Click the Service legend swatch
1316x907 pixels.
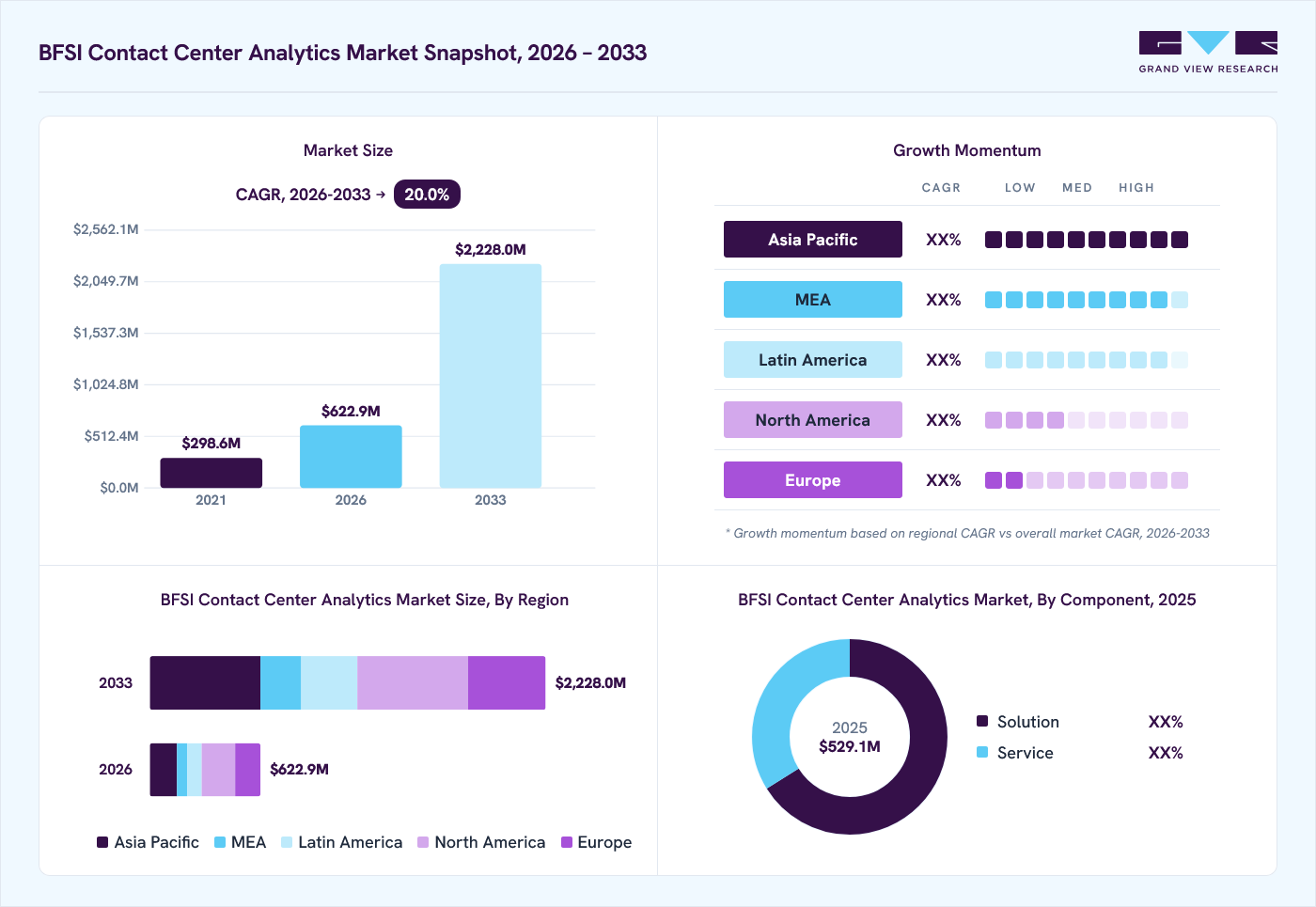982,752
